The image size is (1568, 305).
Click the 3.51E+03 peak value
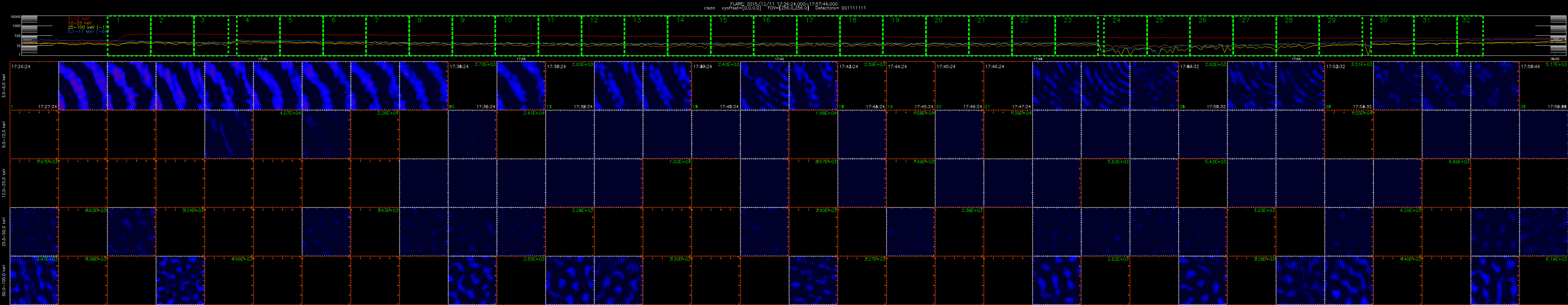[x=1362, y=65]
